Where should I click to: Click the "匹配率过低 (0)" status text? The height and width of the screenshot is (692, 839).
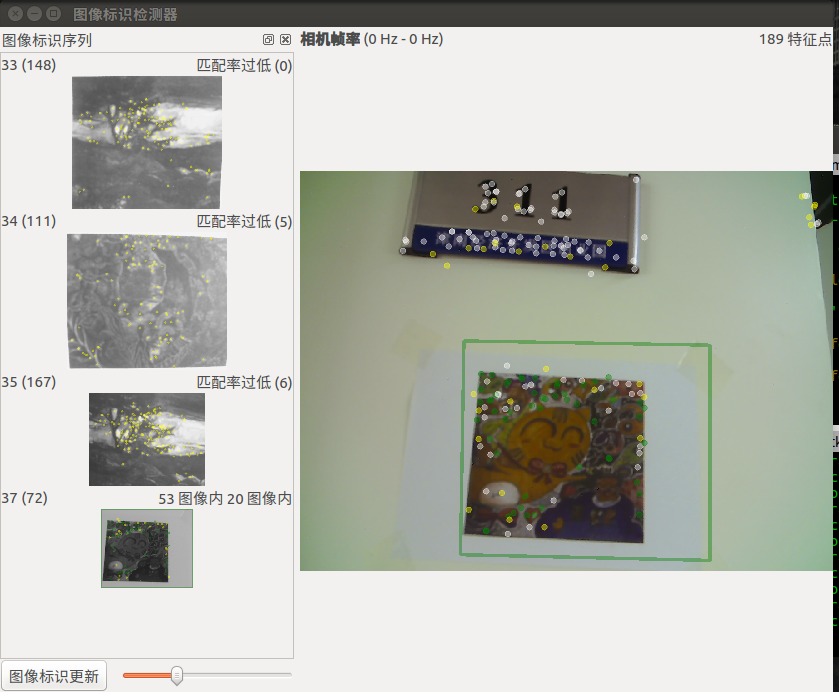pos(244,66)
